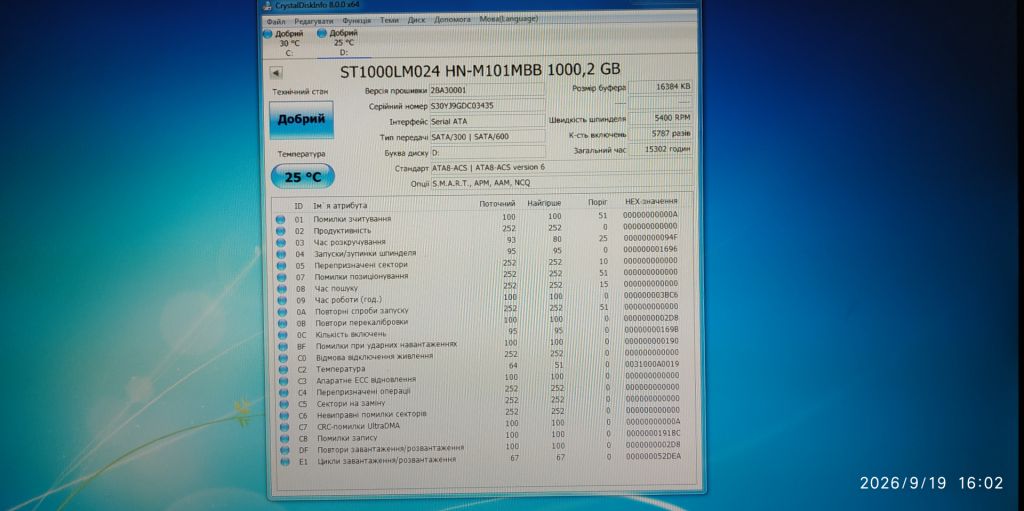Click the Технічний стан label
Image resolution: width=1024 pixels, height=511 pixels.
point(300,92)
